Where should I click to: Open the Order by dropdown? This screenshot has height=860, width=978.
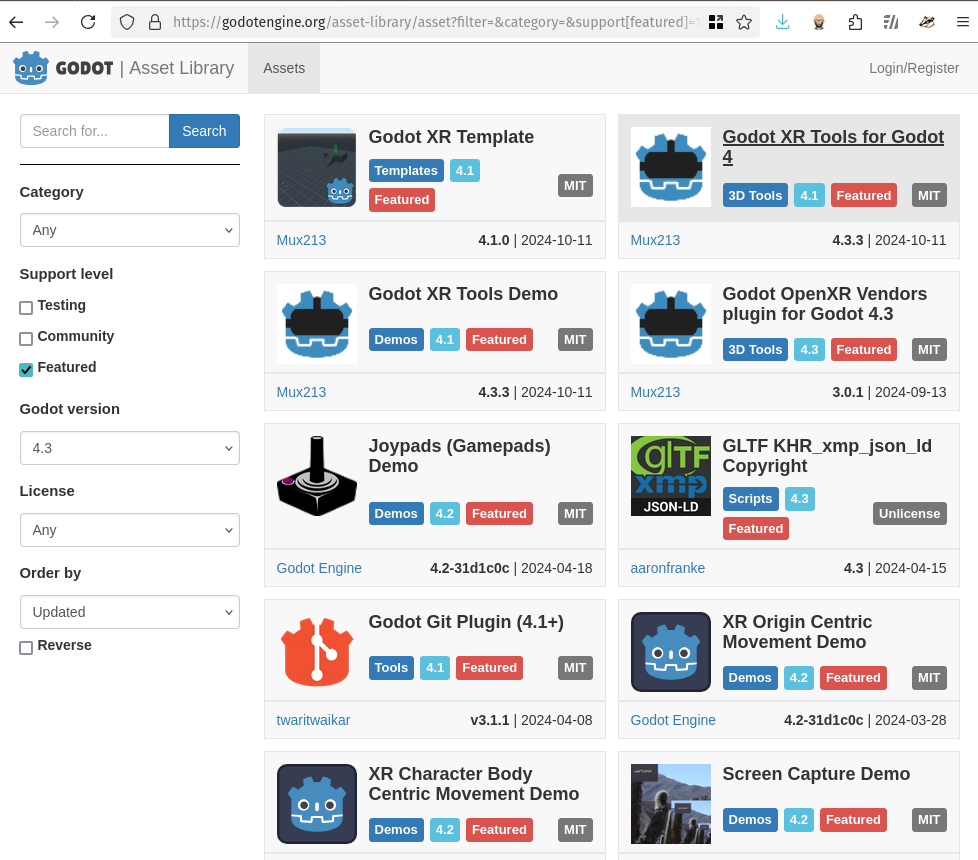point(130,612)
